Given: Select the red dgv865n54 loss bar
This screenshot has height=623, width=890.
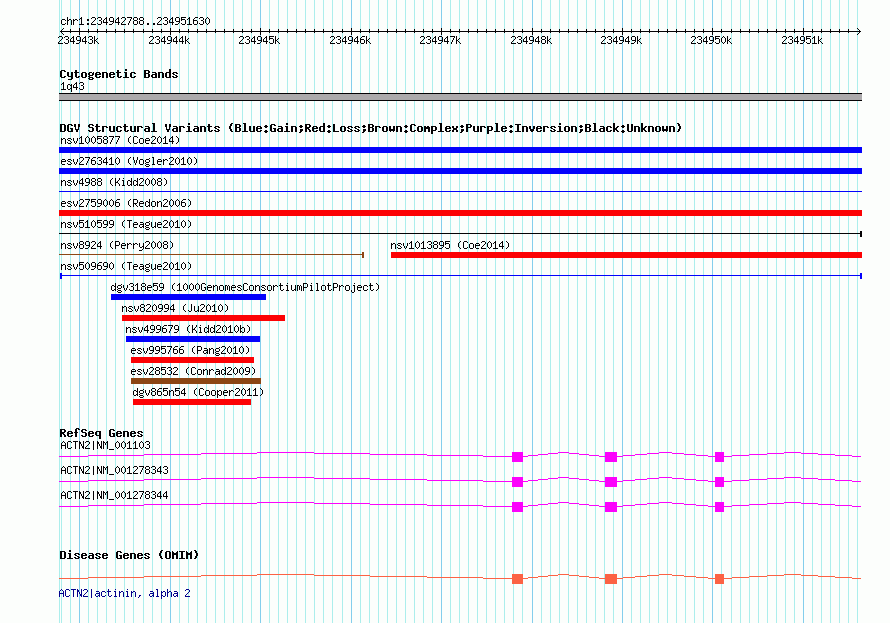Looking at the screenshot, I should pos(192,402).
